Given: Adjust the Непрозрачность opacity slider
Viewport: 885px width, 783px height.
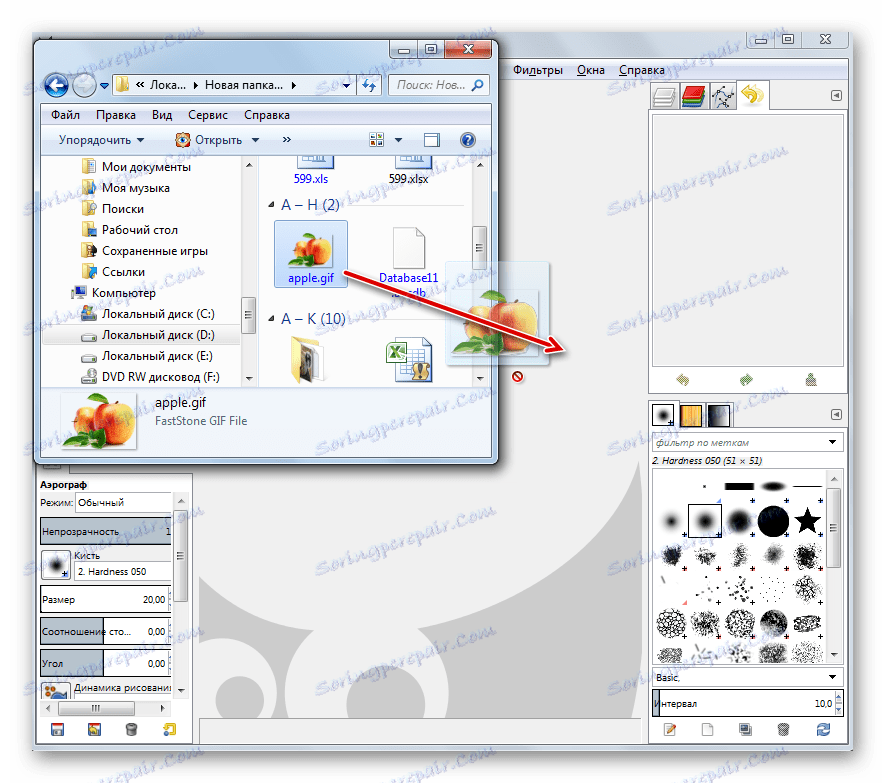Looking at the screenshot, I should point(106,531).
